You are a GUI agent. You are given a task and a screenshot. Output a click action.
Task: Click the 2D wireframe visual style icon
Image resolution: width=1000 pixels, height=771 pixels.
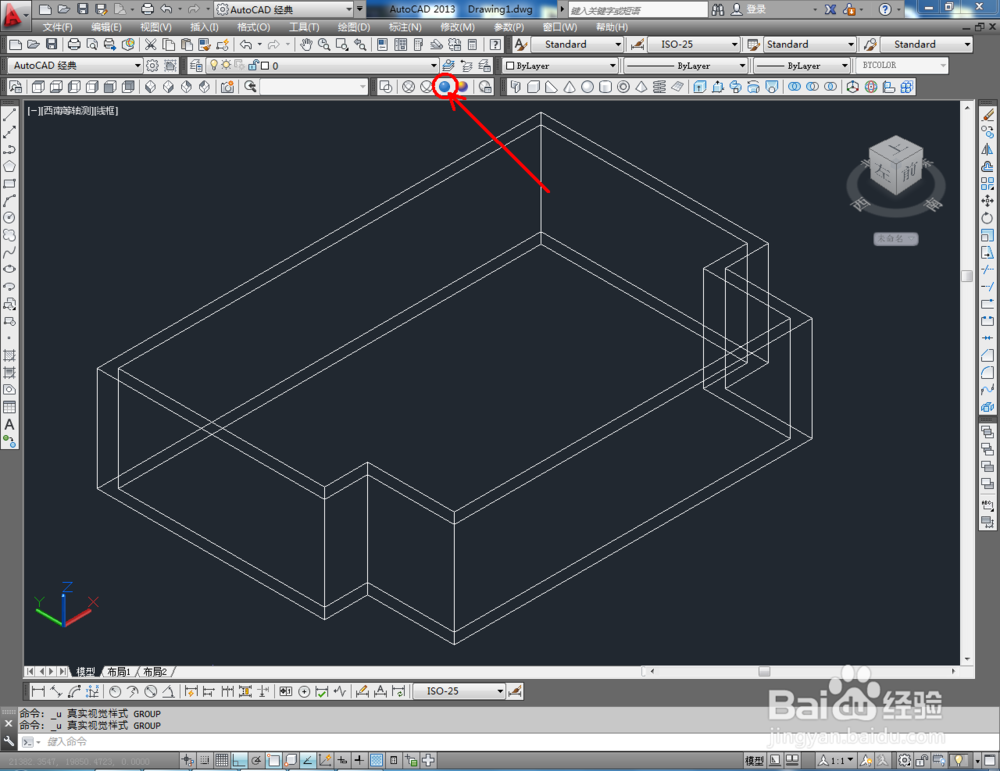(x=386, y=87)
